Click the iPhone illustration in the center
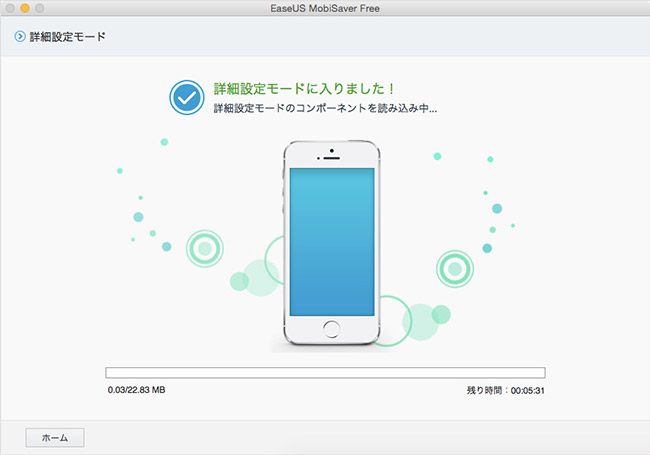 click(332, 243)
